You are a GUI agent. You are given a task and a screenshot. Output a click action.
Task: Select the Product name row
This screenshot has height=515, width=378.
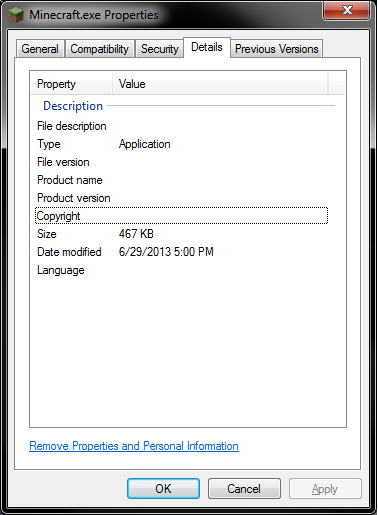(x=182, y=180)
